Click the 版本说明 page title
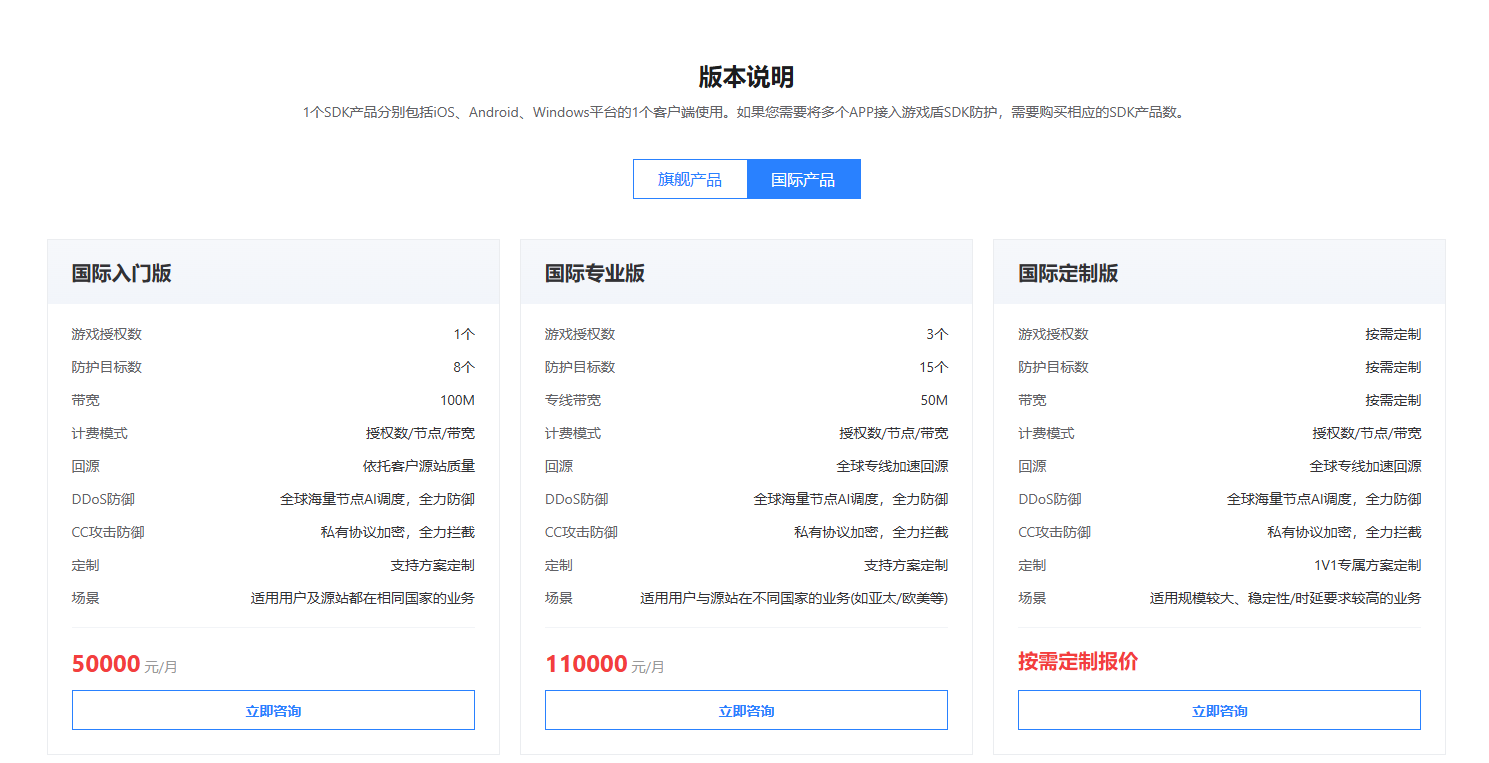1489x763 pixels. 746,77
